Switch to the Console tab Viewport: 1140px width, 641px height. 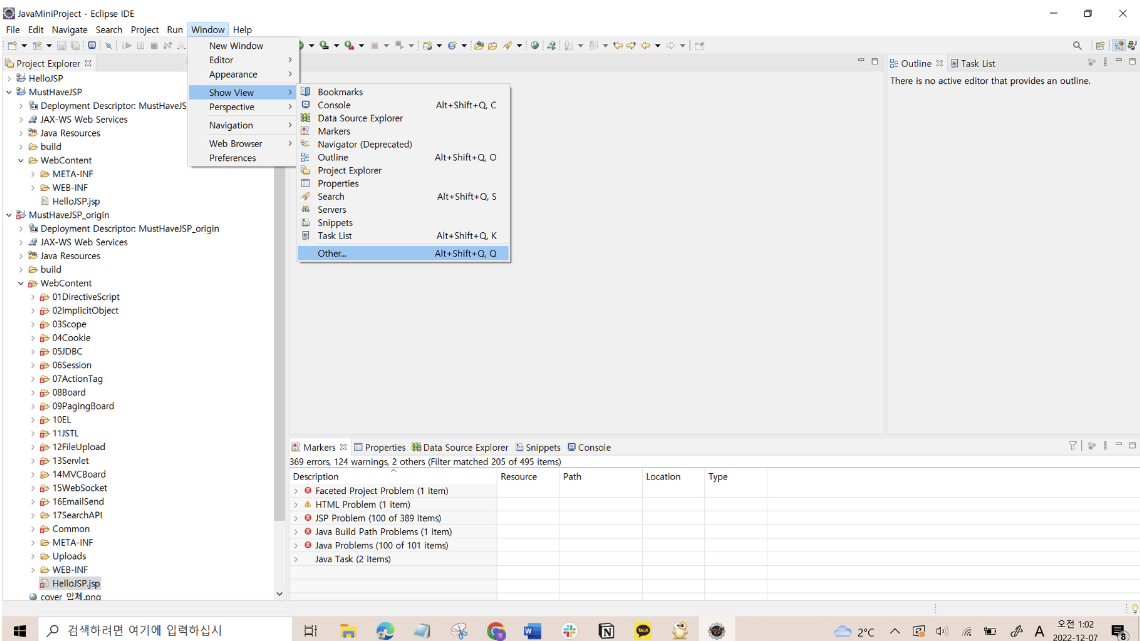(589, 447)
